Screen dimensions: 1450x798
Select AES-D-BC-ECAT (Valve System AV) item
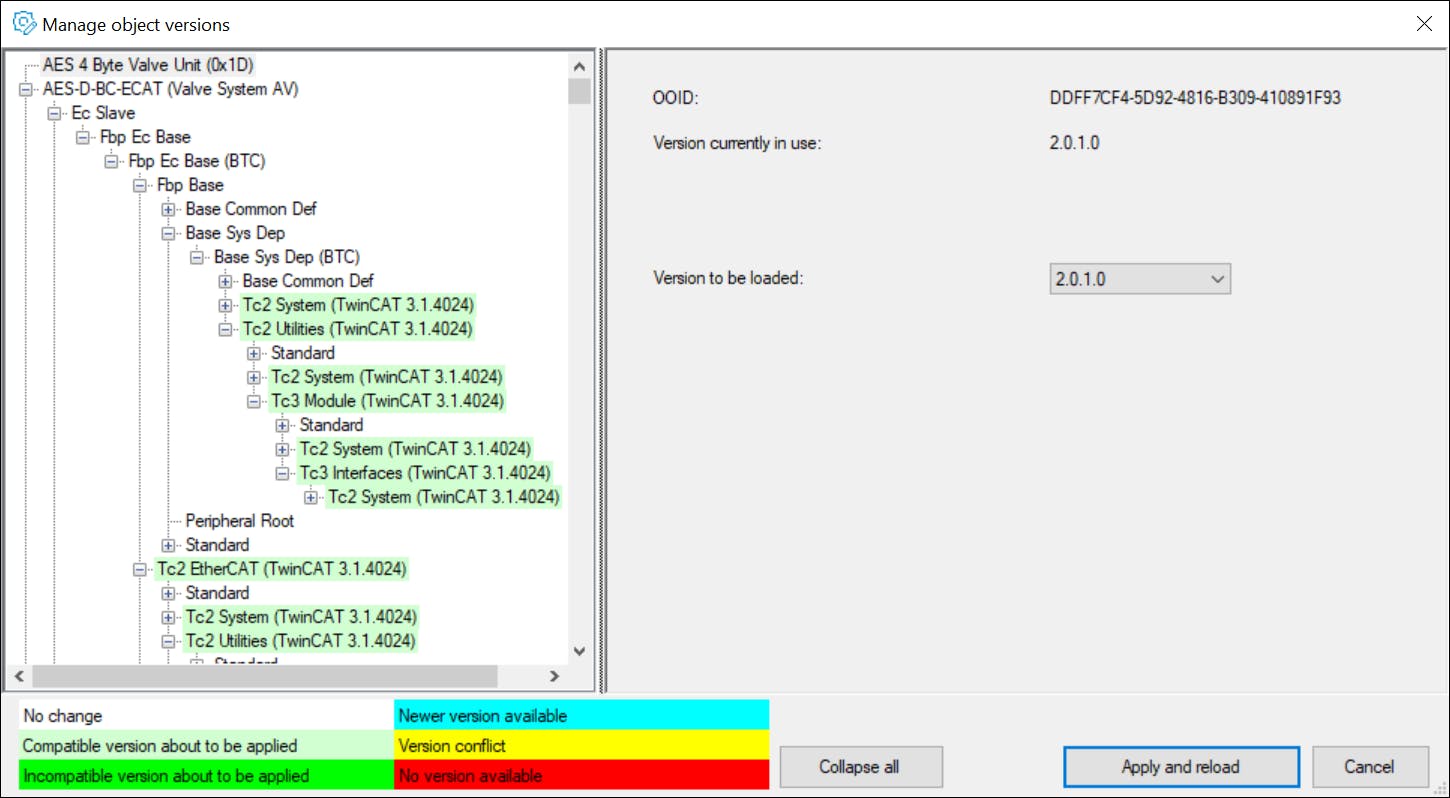tap(170, 89)
